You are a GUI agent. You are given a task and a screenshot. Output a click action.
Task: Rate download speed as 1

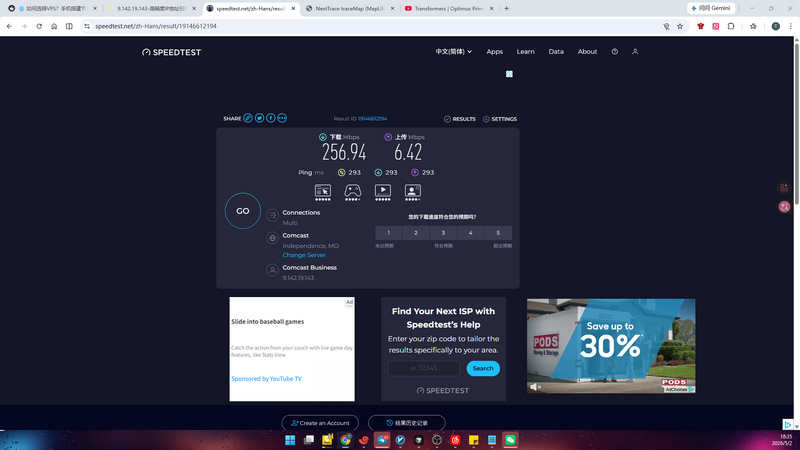click(388, 233)
